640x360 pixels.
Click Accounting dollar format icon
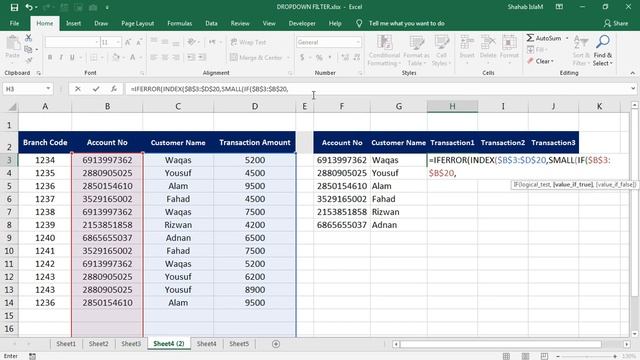302,58
